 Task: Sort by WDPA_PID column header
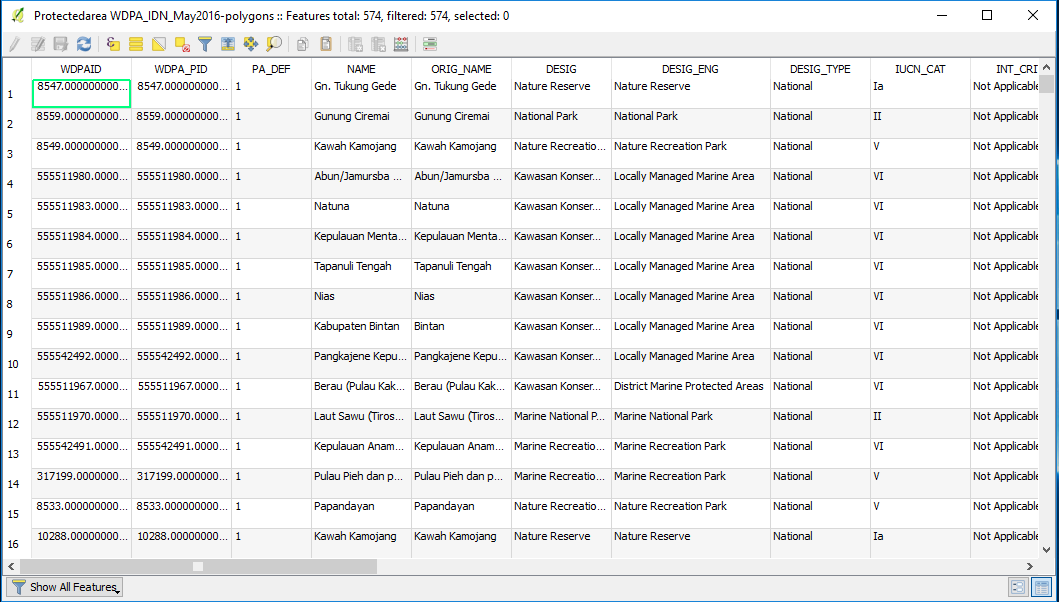click(181, 69)
